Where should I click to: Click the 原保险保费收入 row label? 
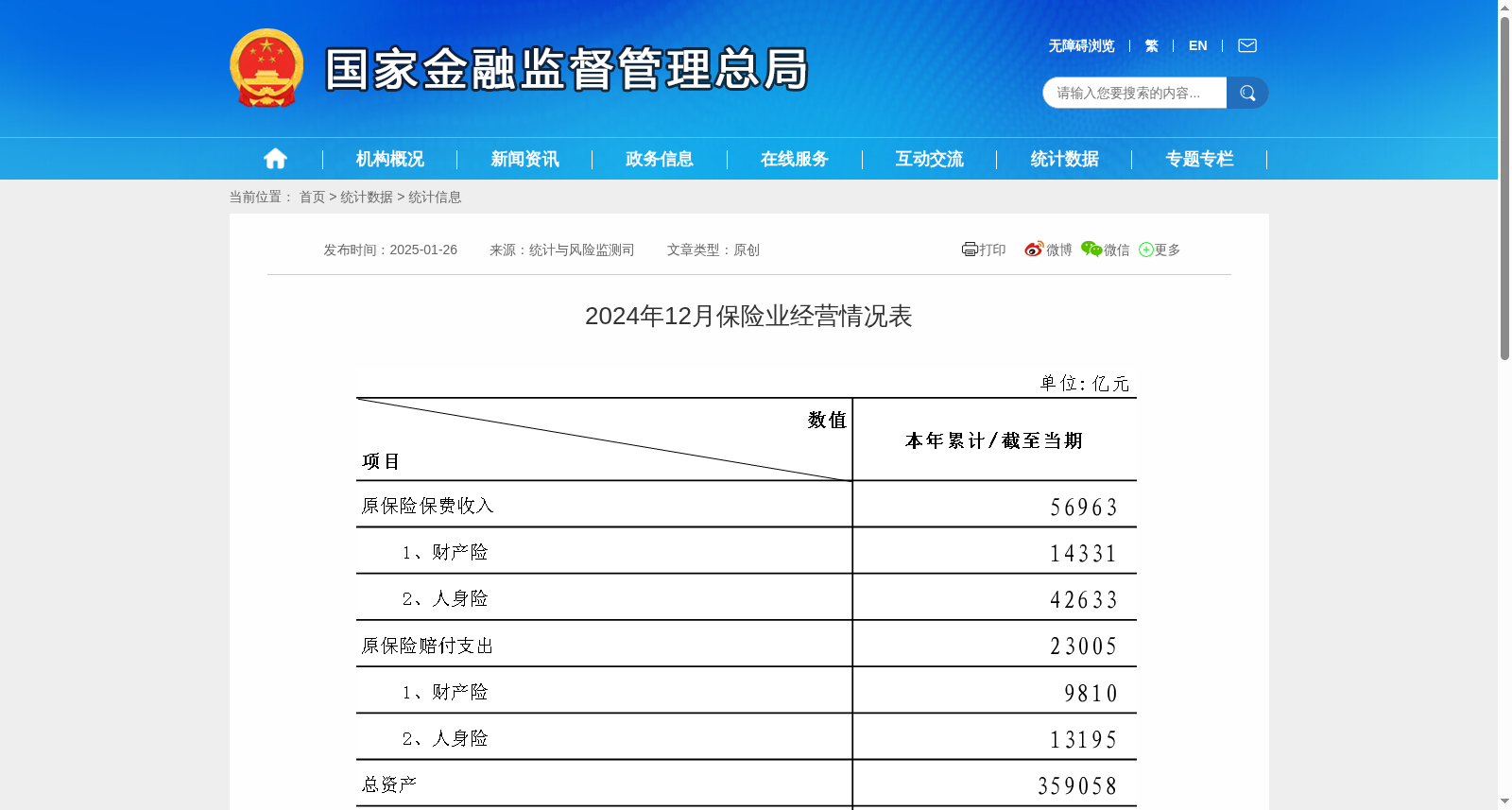428,506
